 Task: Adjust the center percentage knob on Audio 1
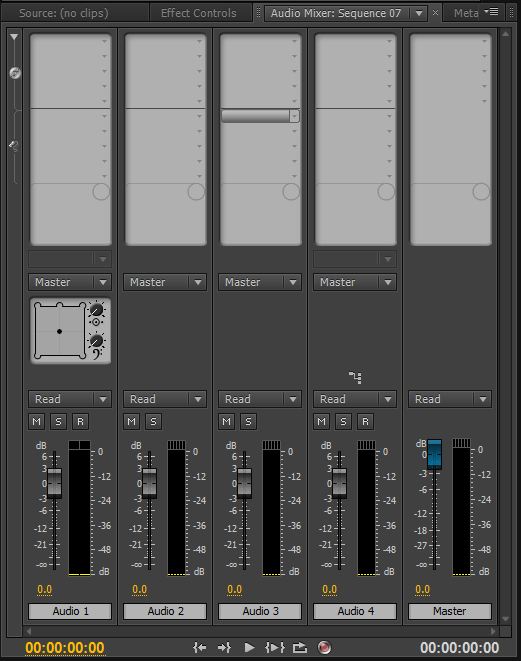(x=97, y=310)
